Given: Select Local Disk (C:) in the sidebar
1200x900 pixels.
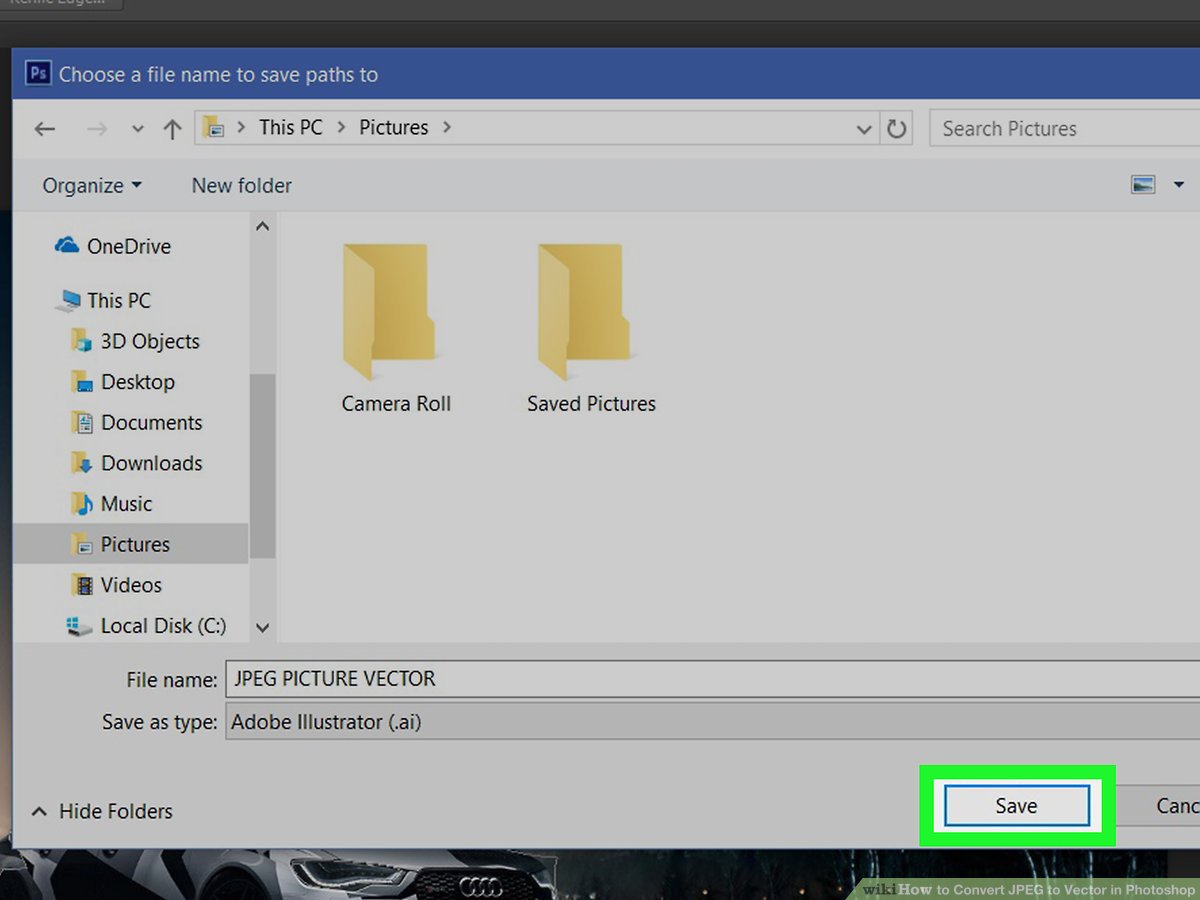Looking at the screenshot, I should (148, 625).
